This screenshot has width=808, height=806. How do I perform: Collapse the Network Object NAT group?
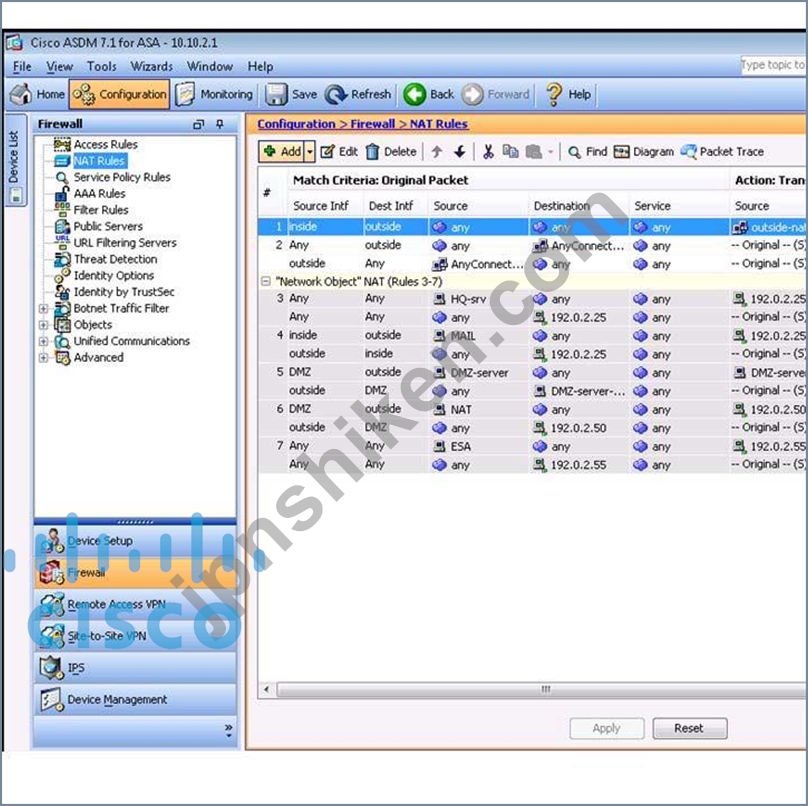point(266,281)
